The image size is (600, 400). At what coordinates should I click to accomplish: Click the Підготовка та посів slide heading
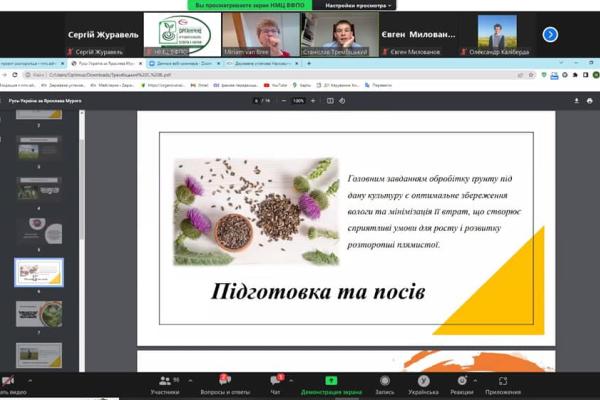pyautogui.click(x=318, y=291)
